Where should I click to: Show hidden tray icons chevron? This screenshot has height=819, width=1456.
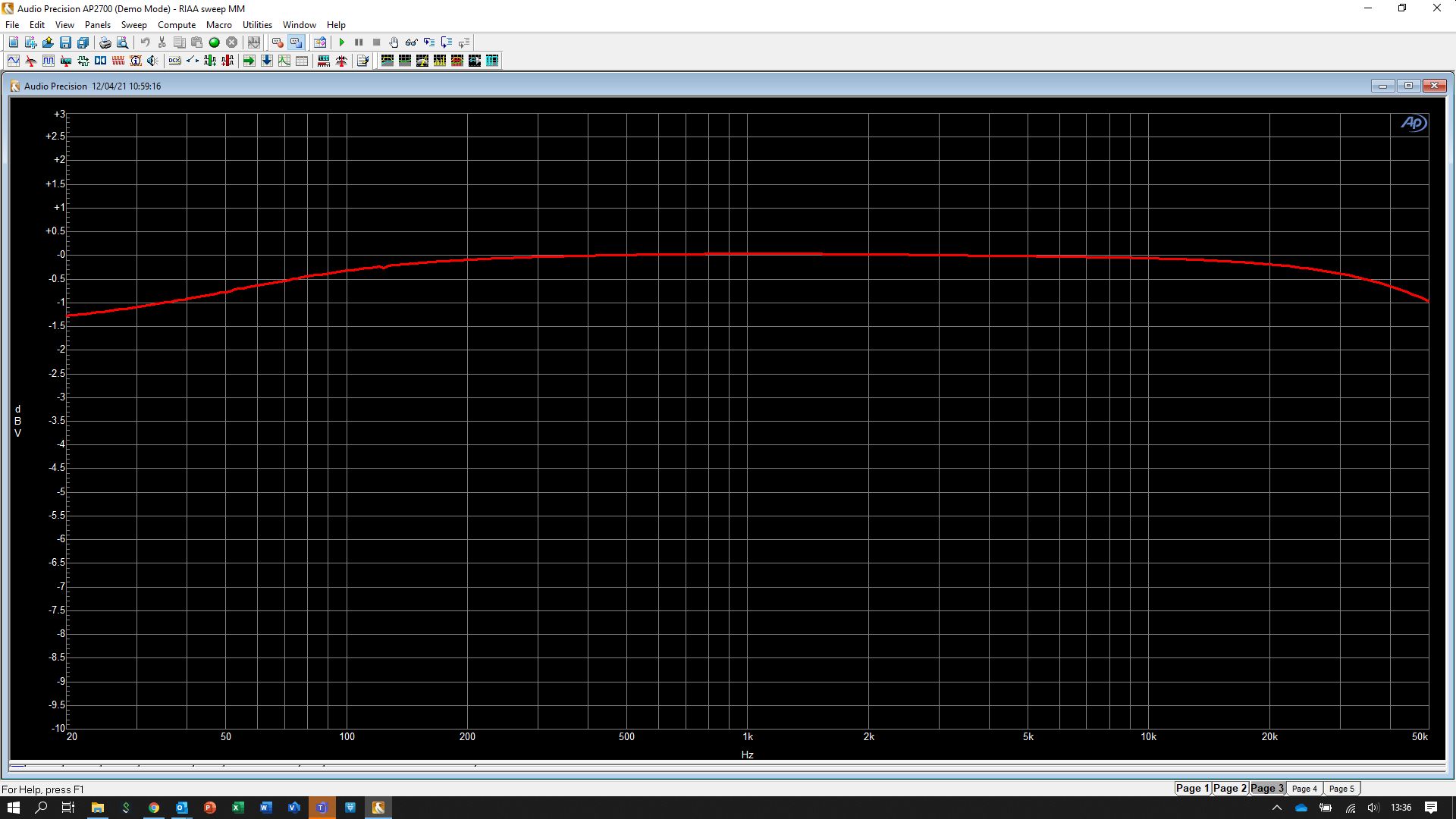(1277, 808)
